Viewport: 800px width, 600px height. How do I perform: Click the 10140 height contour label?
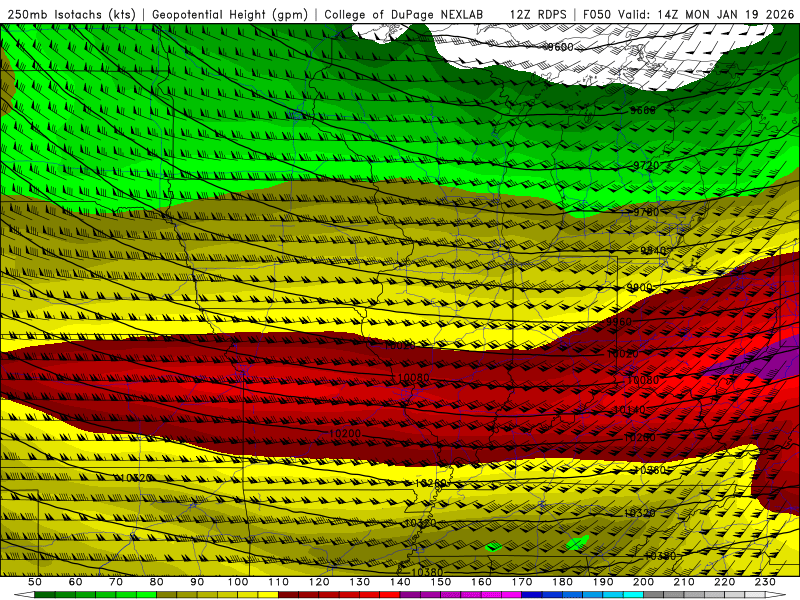(x=630, y=410)
